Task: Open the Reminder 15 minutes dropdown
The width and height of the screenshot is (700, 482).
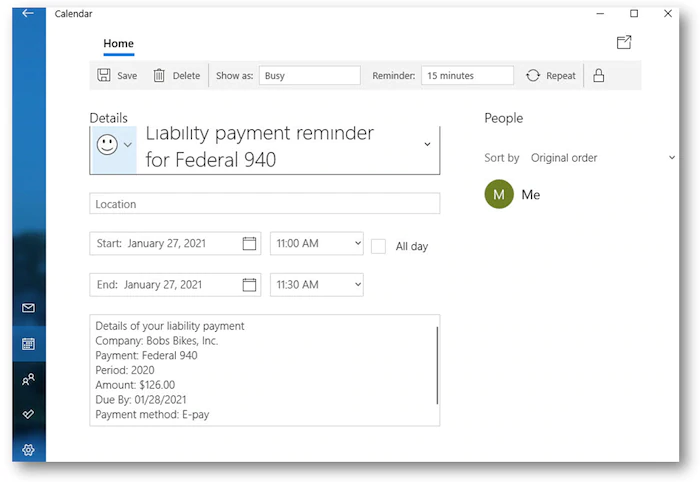Action: click(x=467, y=75)
